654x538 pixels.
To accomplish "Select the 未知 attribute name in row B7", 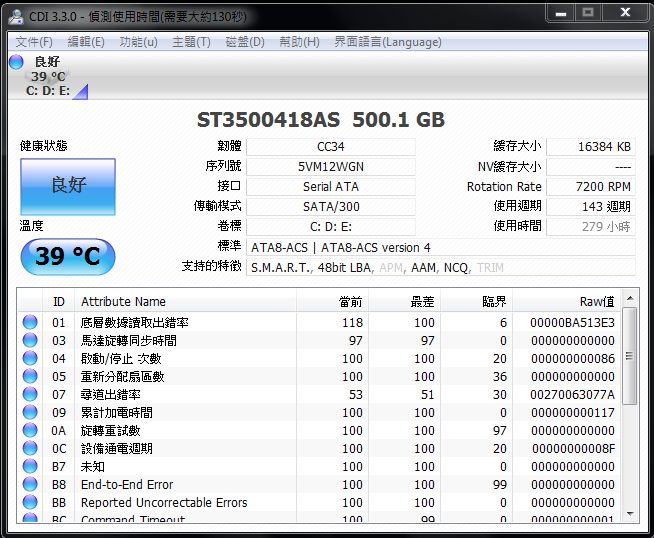I will (93, 466).
